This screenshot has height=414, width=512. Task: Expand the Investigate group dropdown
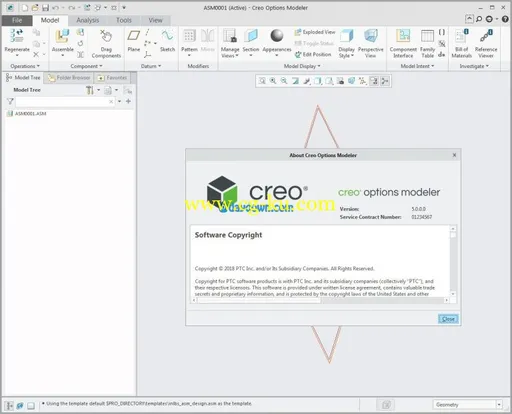(x=474, y=66)
